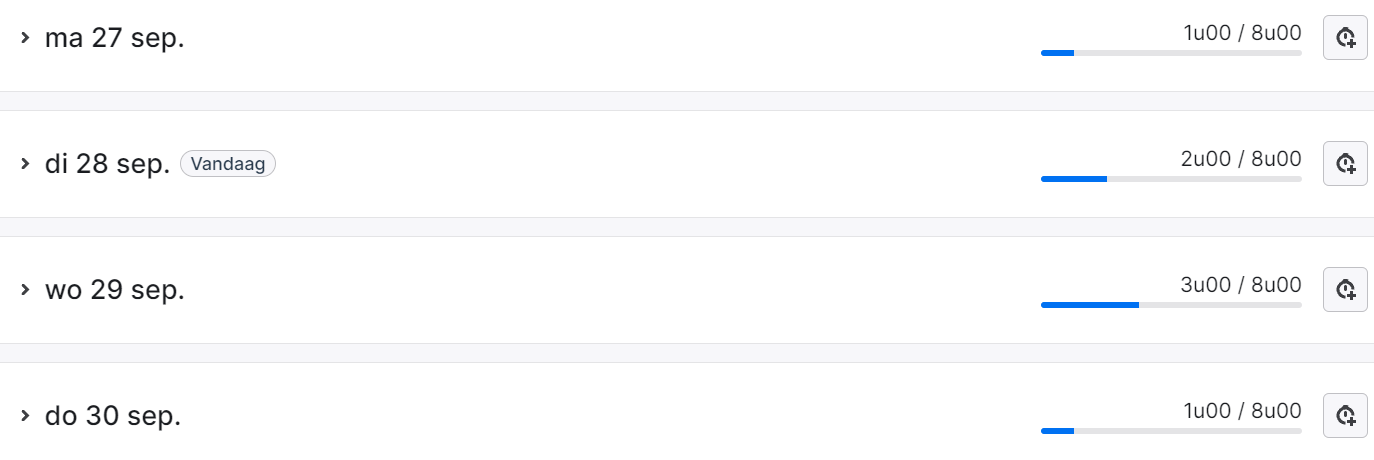The height and width of the screenshot is (460, 1374).
Task: Click the 1u00 / 8u00 total on ma 27 sep.
Action: pyautogui.click(x=1243, y=33)
